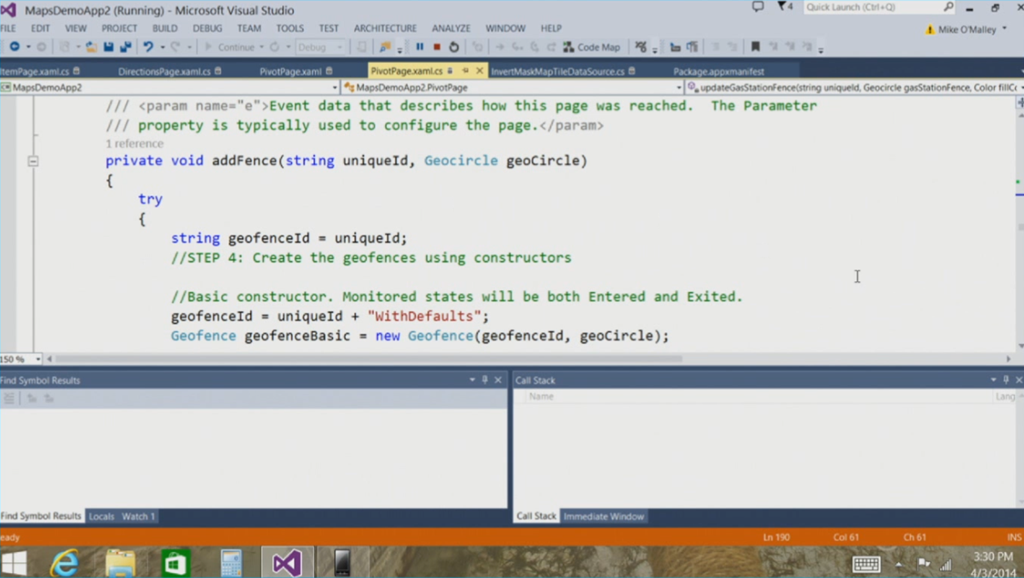Click the Quick Launch search magnifier
Screen dimensions: 1024x578
(948, 7)
